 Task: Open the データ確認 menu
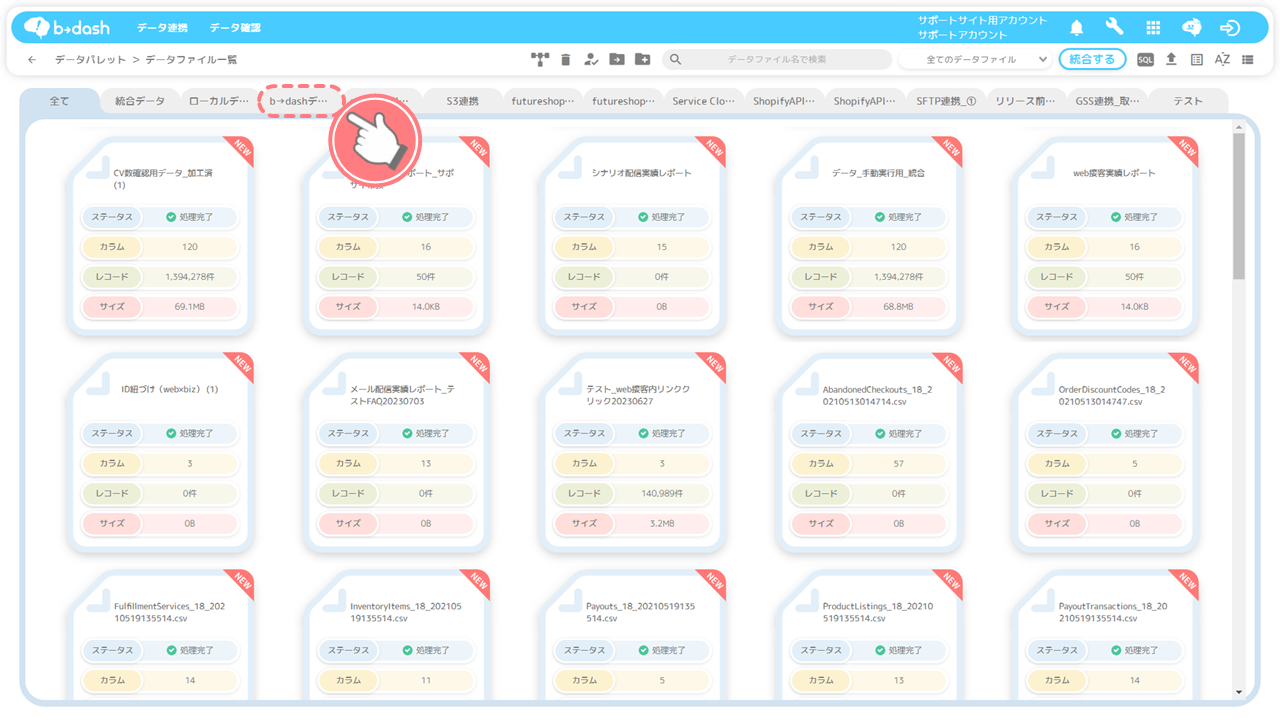pyautogui.click(x=235, y=28)
